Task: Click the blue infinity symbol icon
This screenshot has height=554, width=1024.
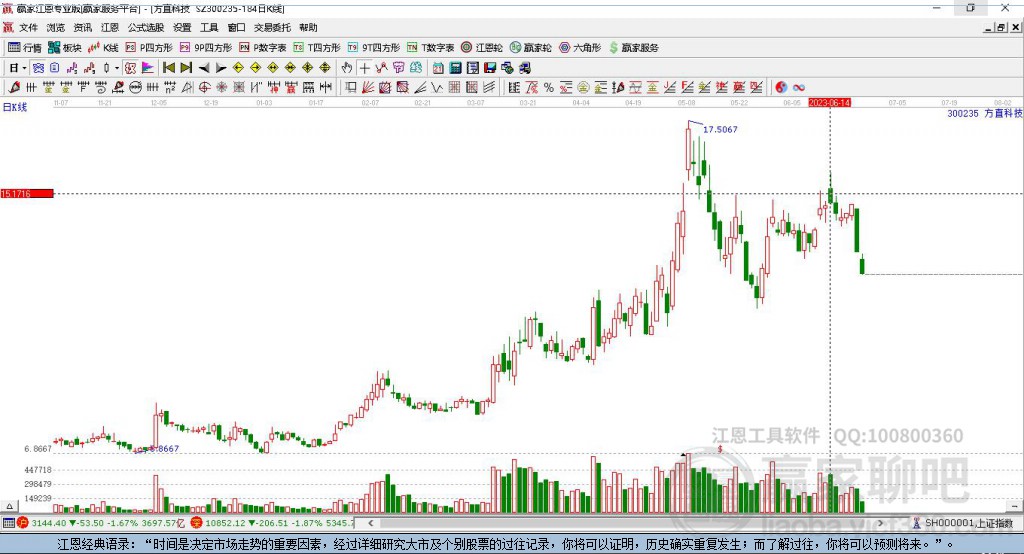Action: (799, 88)
